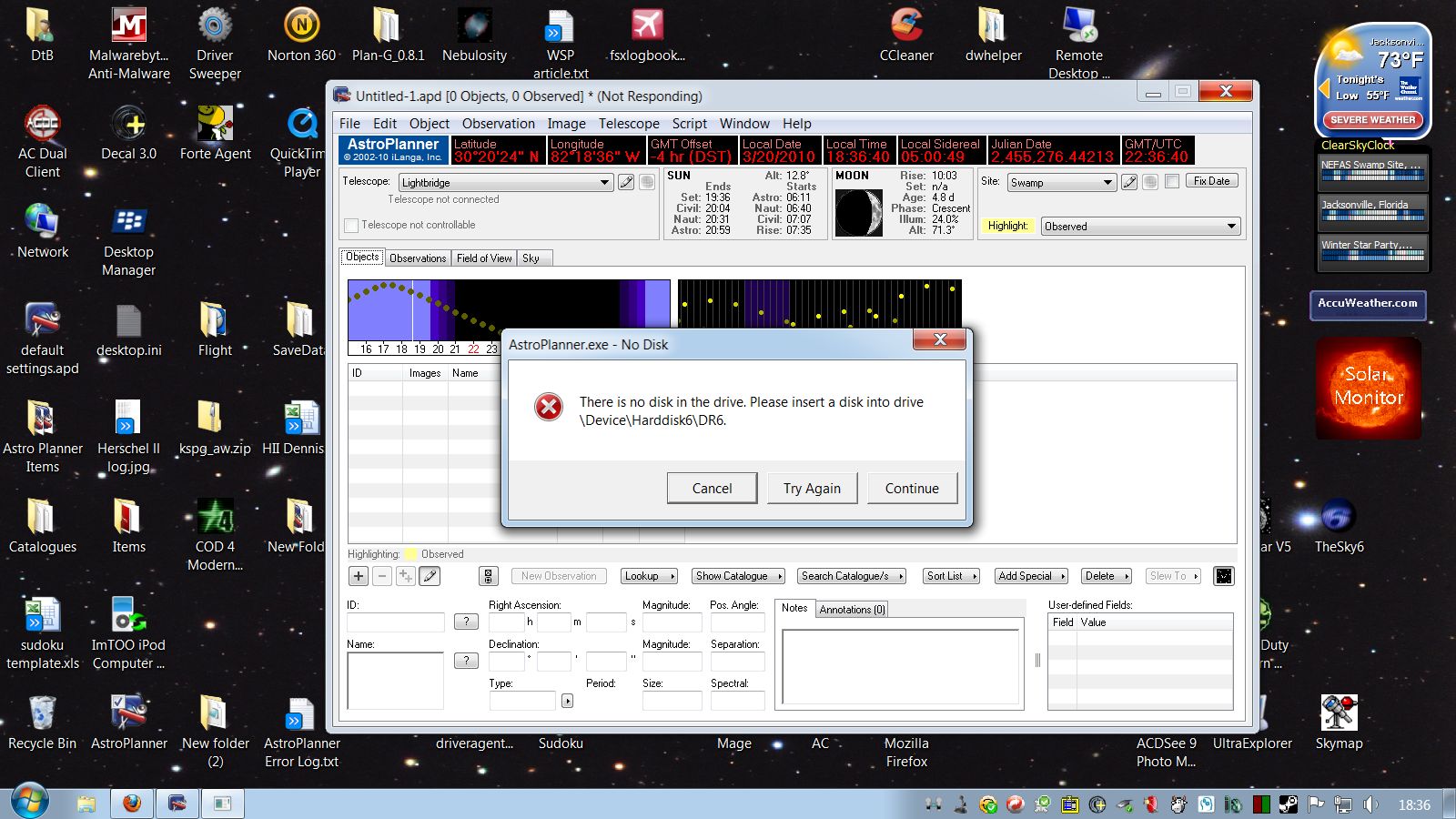Image resolution: width=1456 pixels, height=819 pixels.
Task: Click the add multiple objects icon
Action: pyautogui.click(x=406, y=576)
